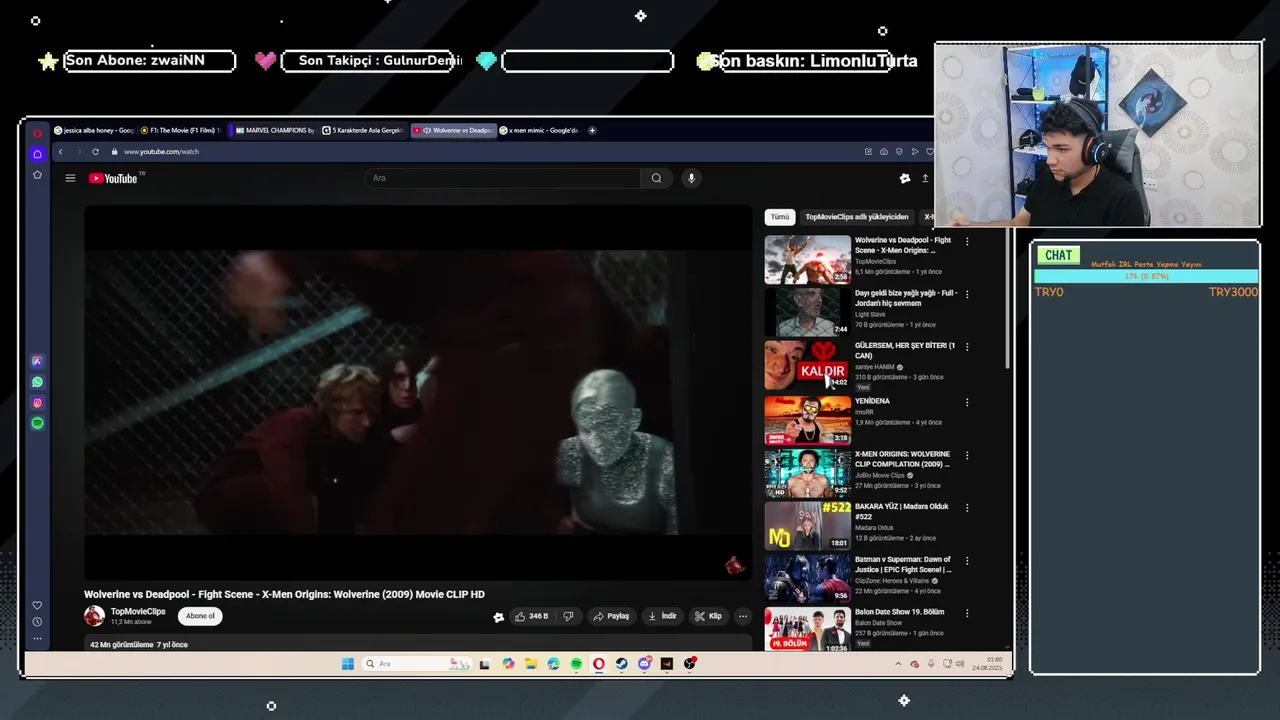1280x720 pixels.
Task: Open the Create upload icon on YouTube
Action: 925,178
